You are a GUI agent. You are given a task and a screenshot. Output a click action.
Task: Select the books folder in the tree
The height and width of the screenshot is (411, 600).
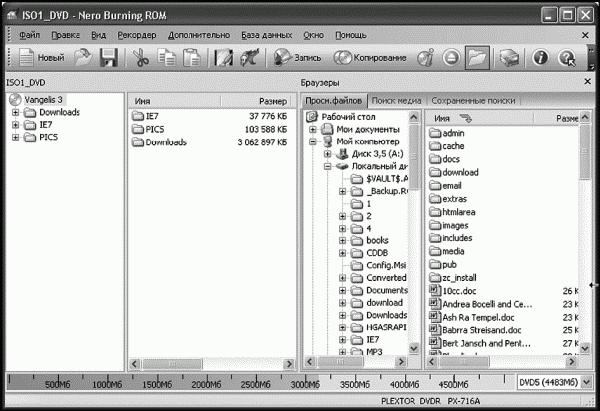[x=377, y=240]
